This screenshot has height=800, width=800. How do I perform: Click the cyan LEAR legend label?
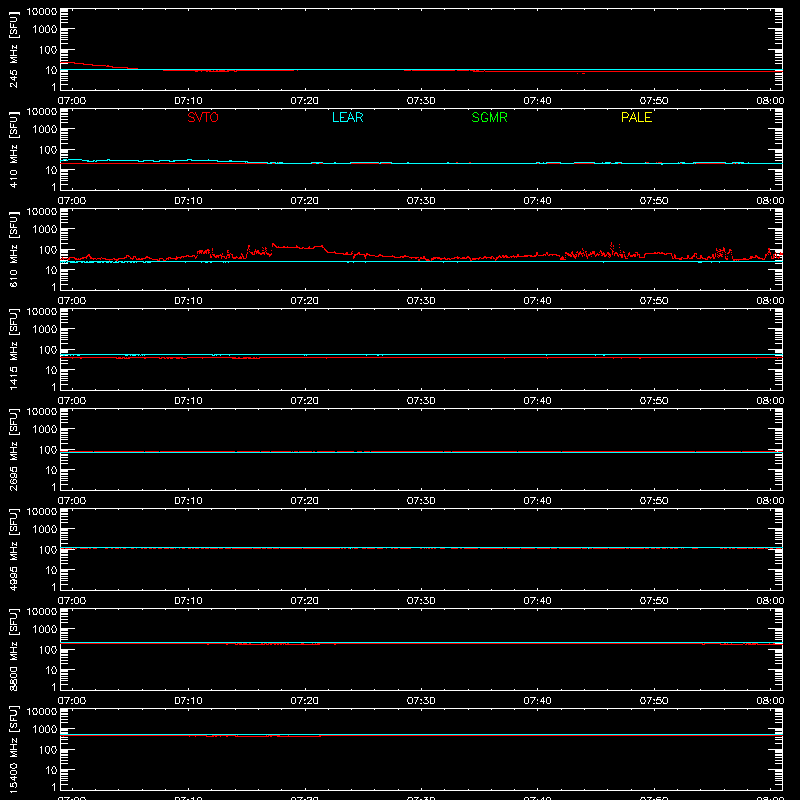pos(347,117)
